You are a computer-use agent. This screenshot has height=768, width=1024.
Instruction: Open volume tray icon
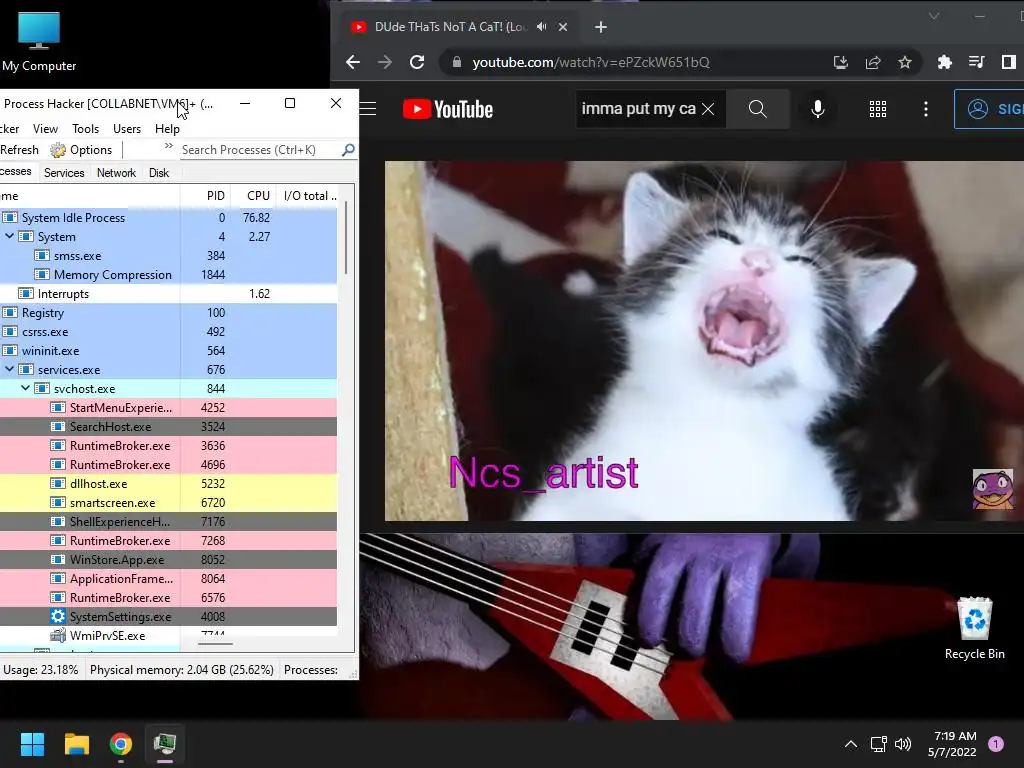(903, 744)
